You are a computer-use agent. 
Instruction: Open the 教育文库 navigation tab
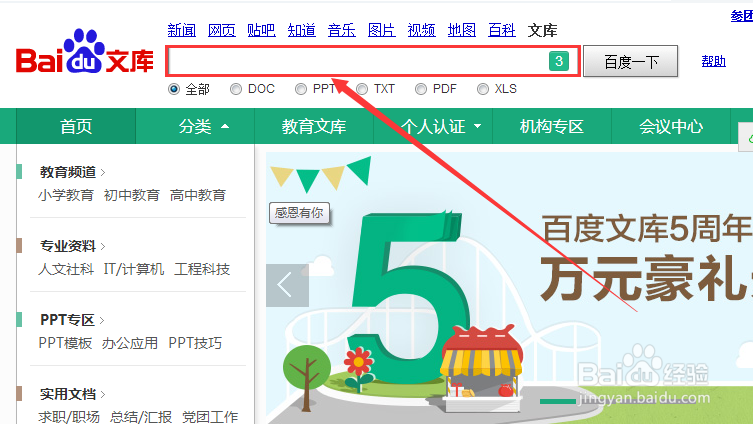coord(314,126)
